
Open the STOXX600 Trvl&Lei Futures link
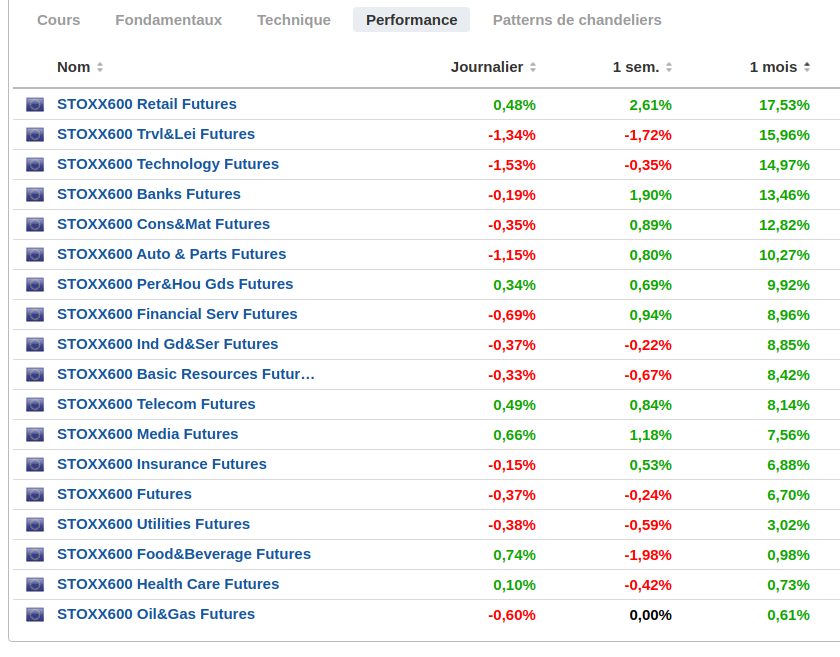[x=156, y=134]
